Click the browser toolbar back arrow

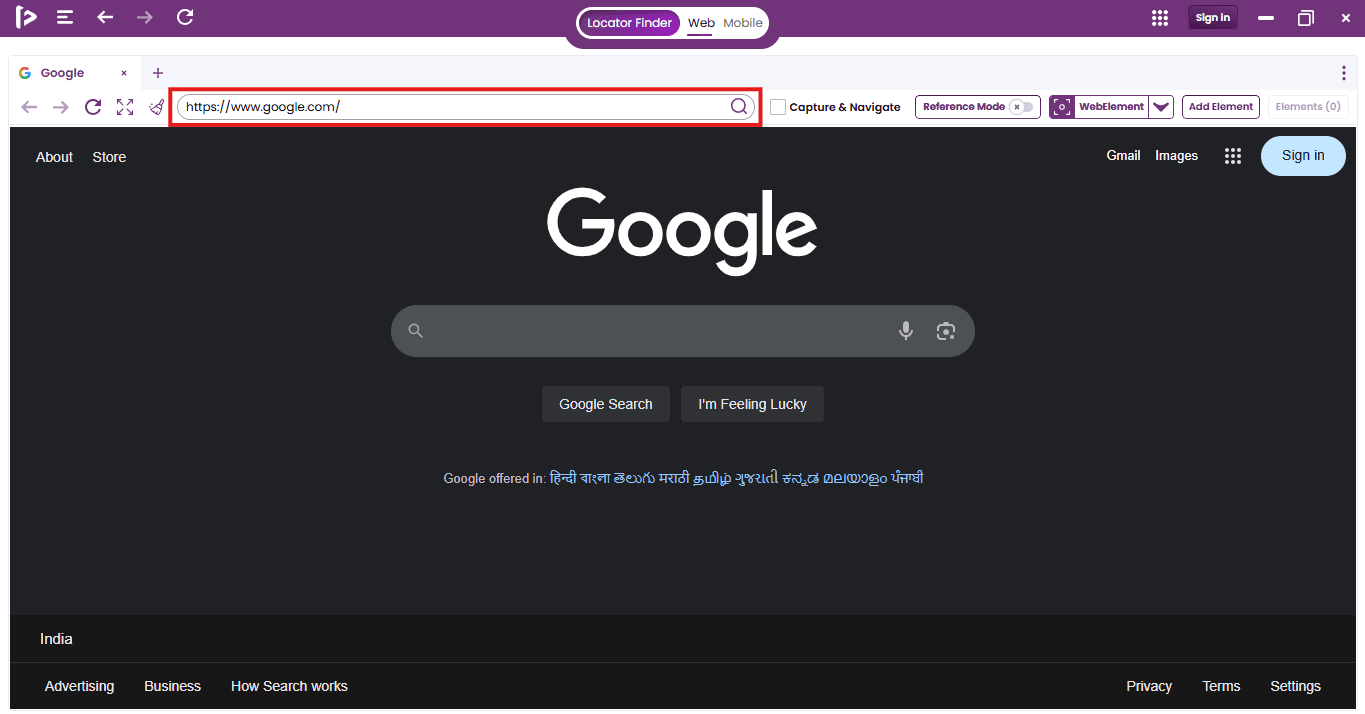tap(29, 107)
